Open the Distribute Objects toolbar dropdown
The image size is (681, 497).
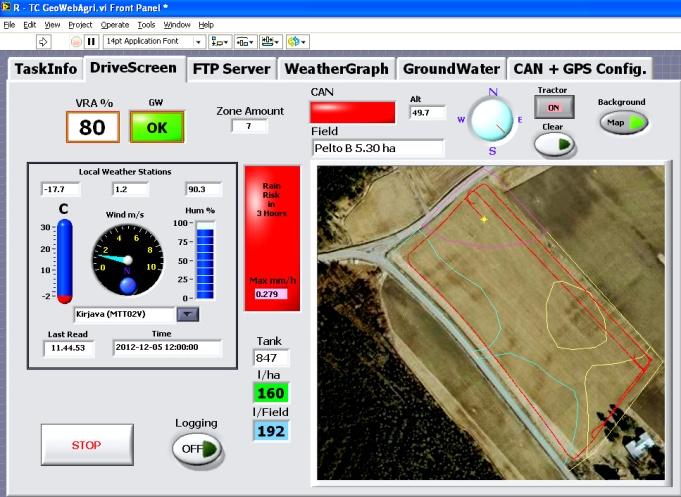(x=246, y=42)
